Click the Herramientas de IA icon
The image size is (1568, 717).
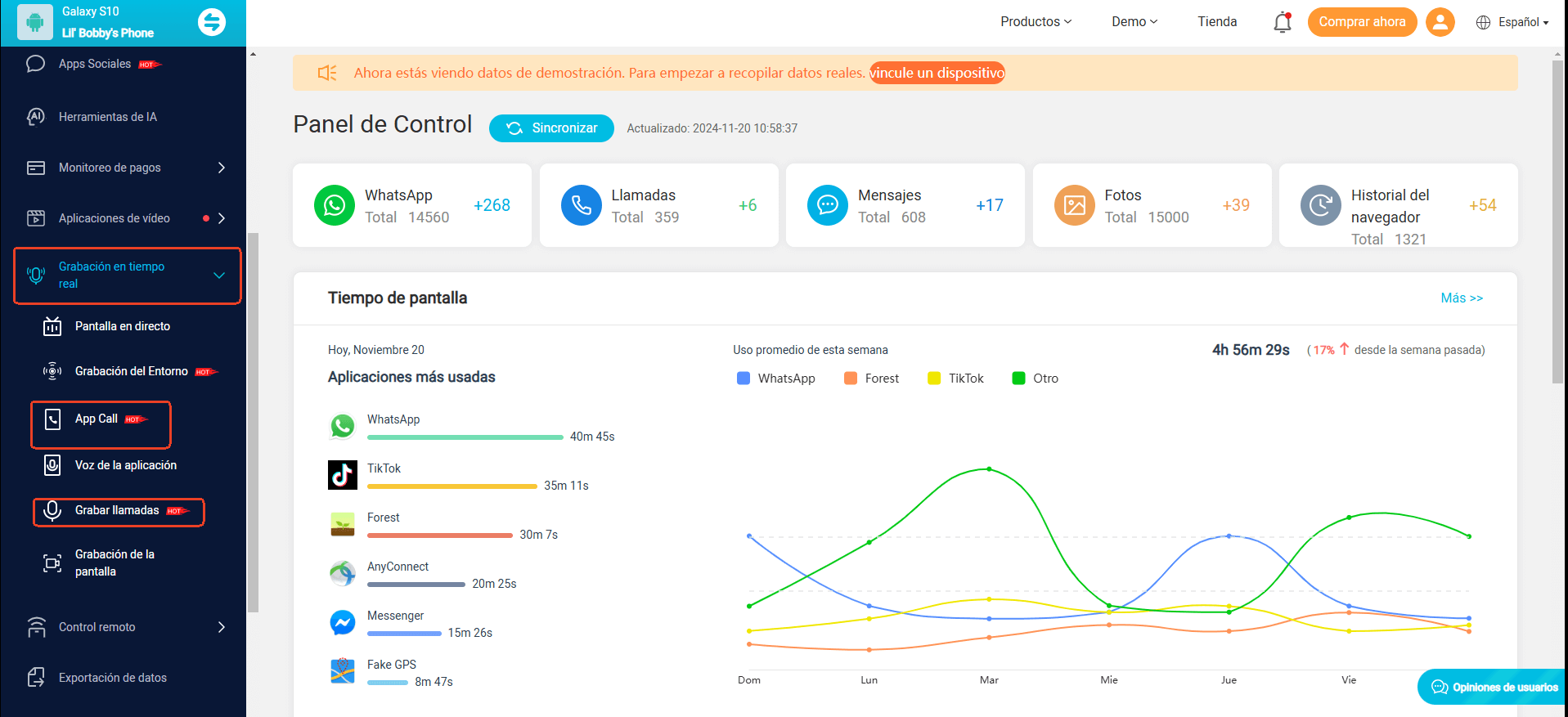pyautogui.click(x=36, y=117)
